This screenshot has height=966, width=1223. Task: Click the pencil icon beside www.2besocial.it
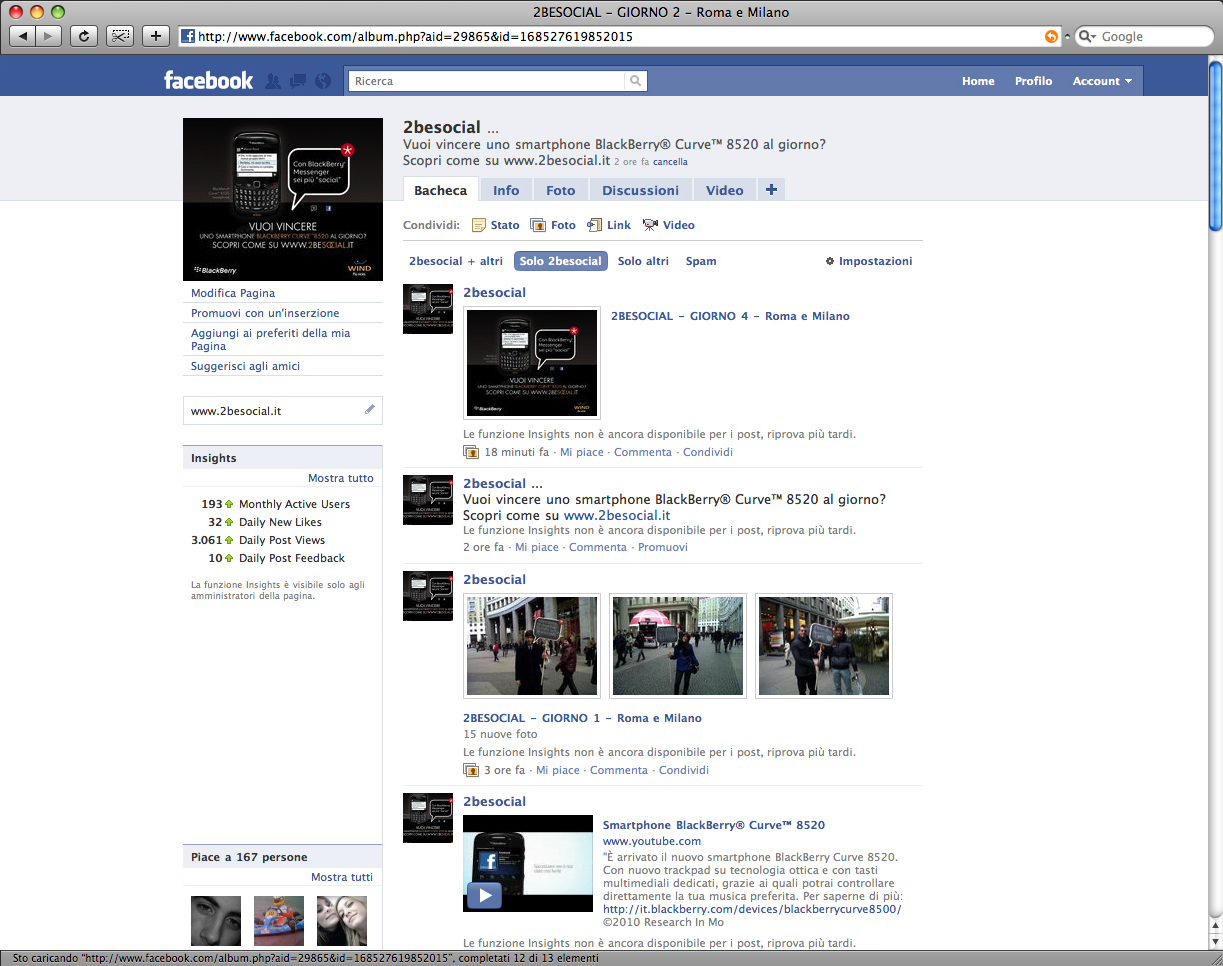point(370,409)
